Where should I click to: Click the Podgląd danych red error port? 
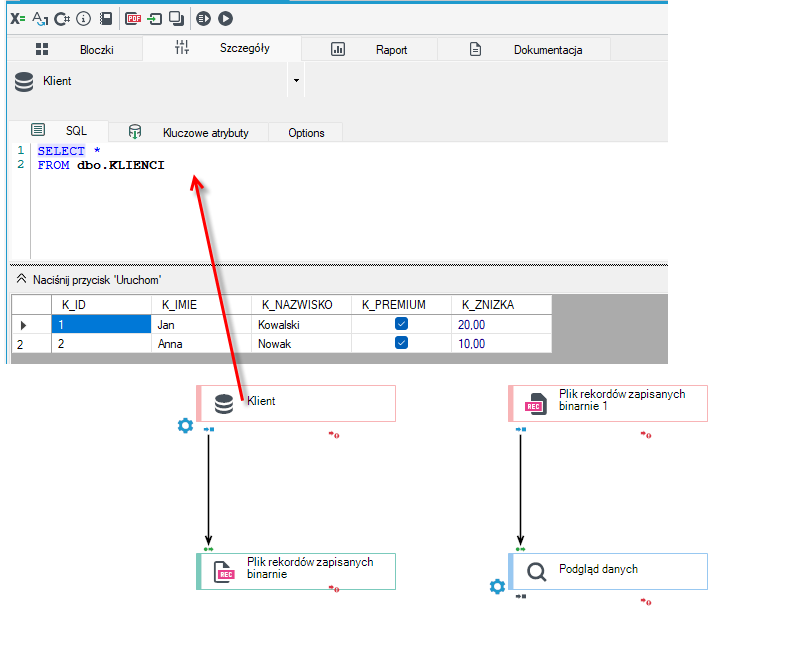coord(646,602)
